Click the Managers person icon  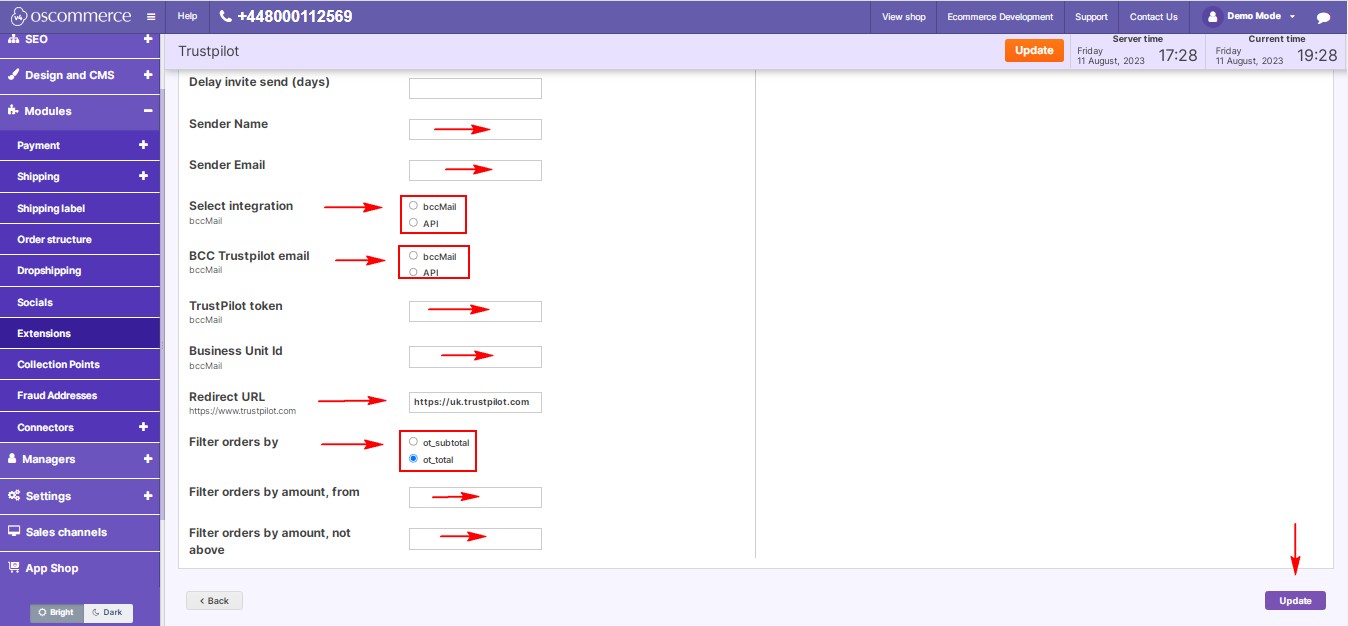(13, 459)
